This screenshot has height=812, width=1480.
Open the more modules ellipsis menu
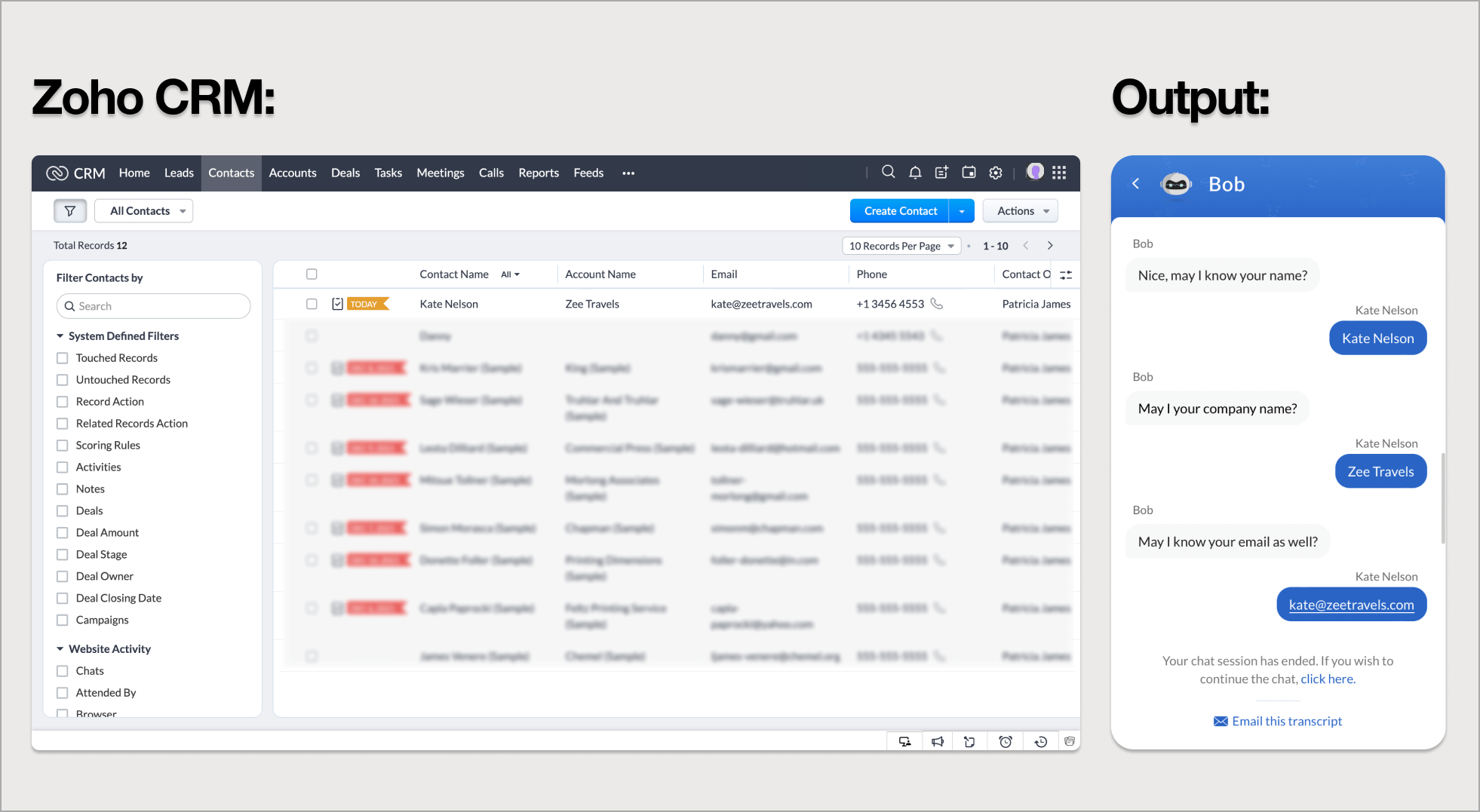[x=628, y=173]
